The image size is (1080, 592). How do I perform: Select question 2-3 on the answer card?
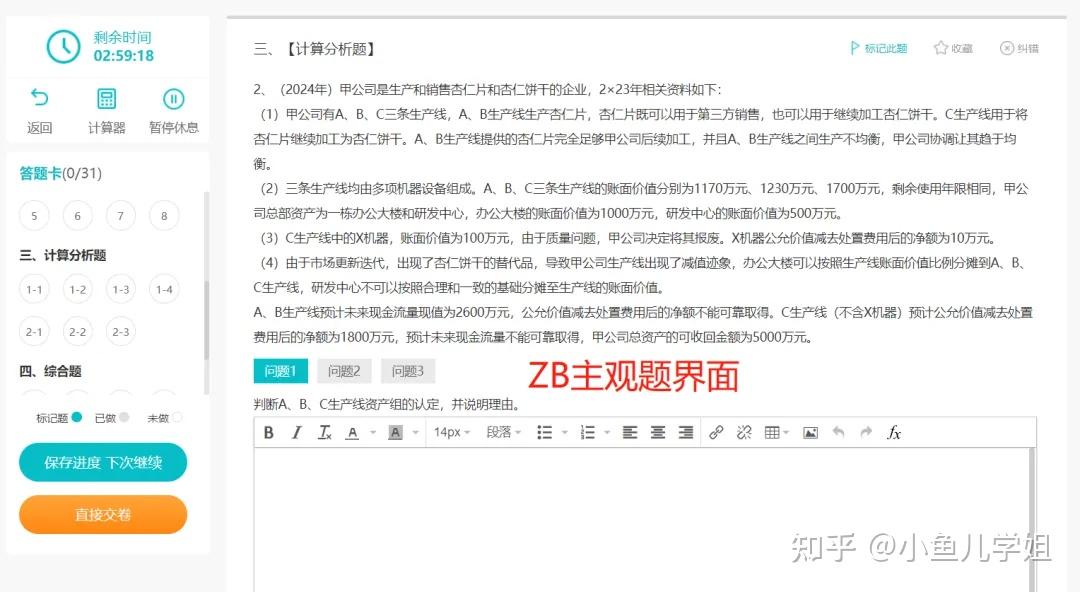[x=120, y=331]
